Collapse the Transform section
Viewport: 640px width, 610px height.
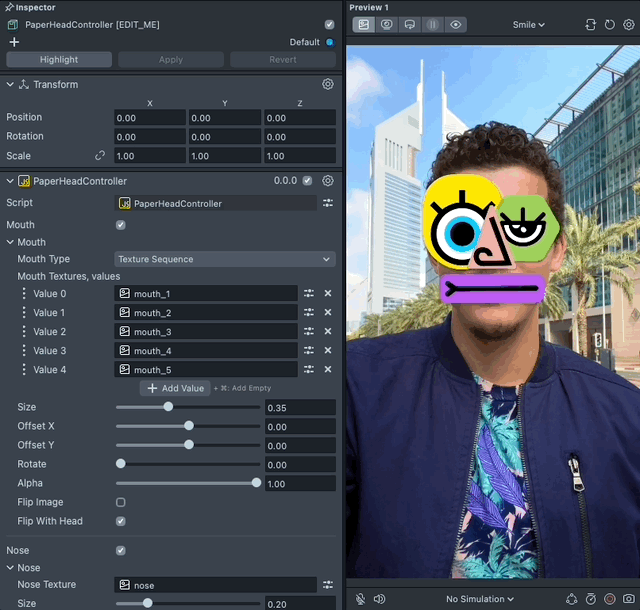11,85
